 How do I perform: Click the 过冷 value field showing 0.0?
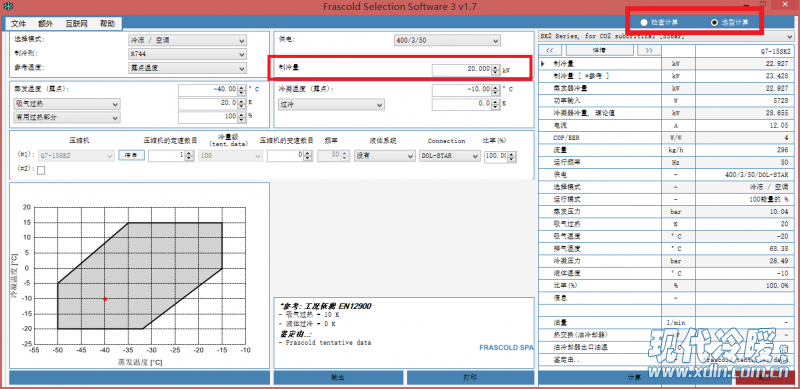(461, 104)
